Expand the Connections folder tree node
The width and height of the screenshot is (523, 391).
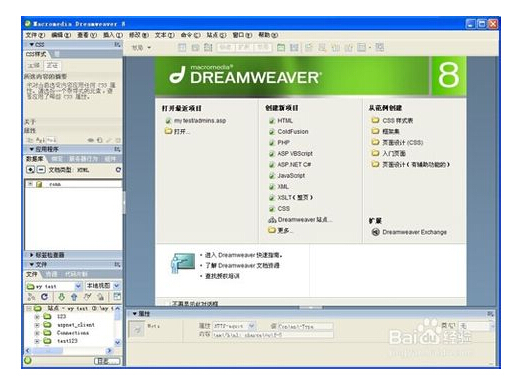tap(37, 333)
